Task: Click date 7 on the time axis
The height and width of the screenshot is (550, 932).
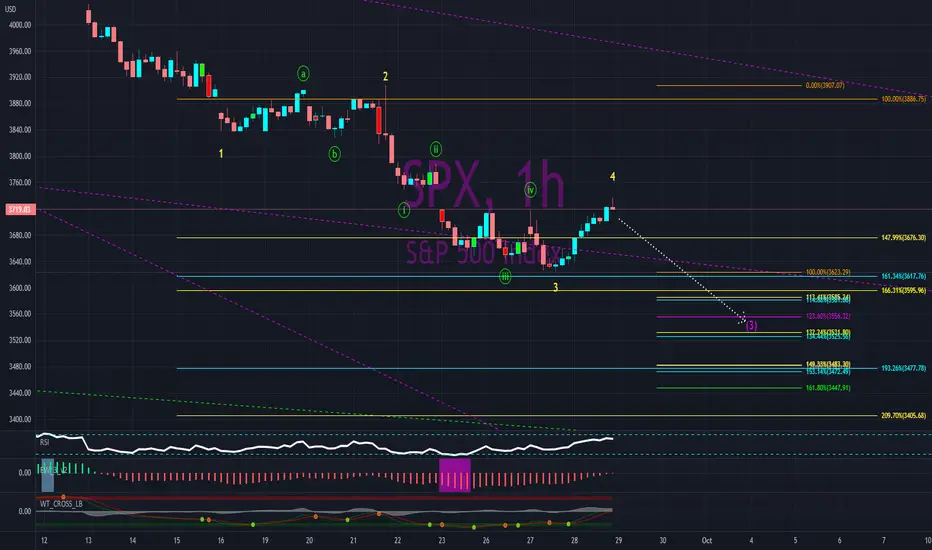Action: tap(883, 540)
